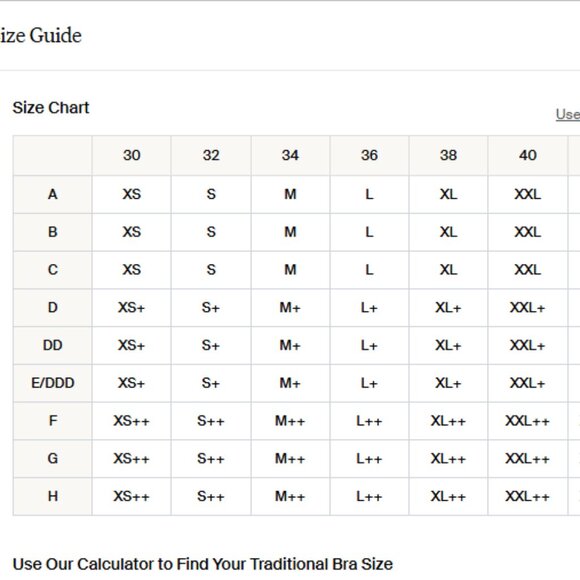Click the XS cell in row A
Viewport: 580px width, 580px height.
132,194
